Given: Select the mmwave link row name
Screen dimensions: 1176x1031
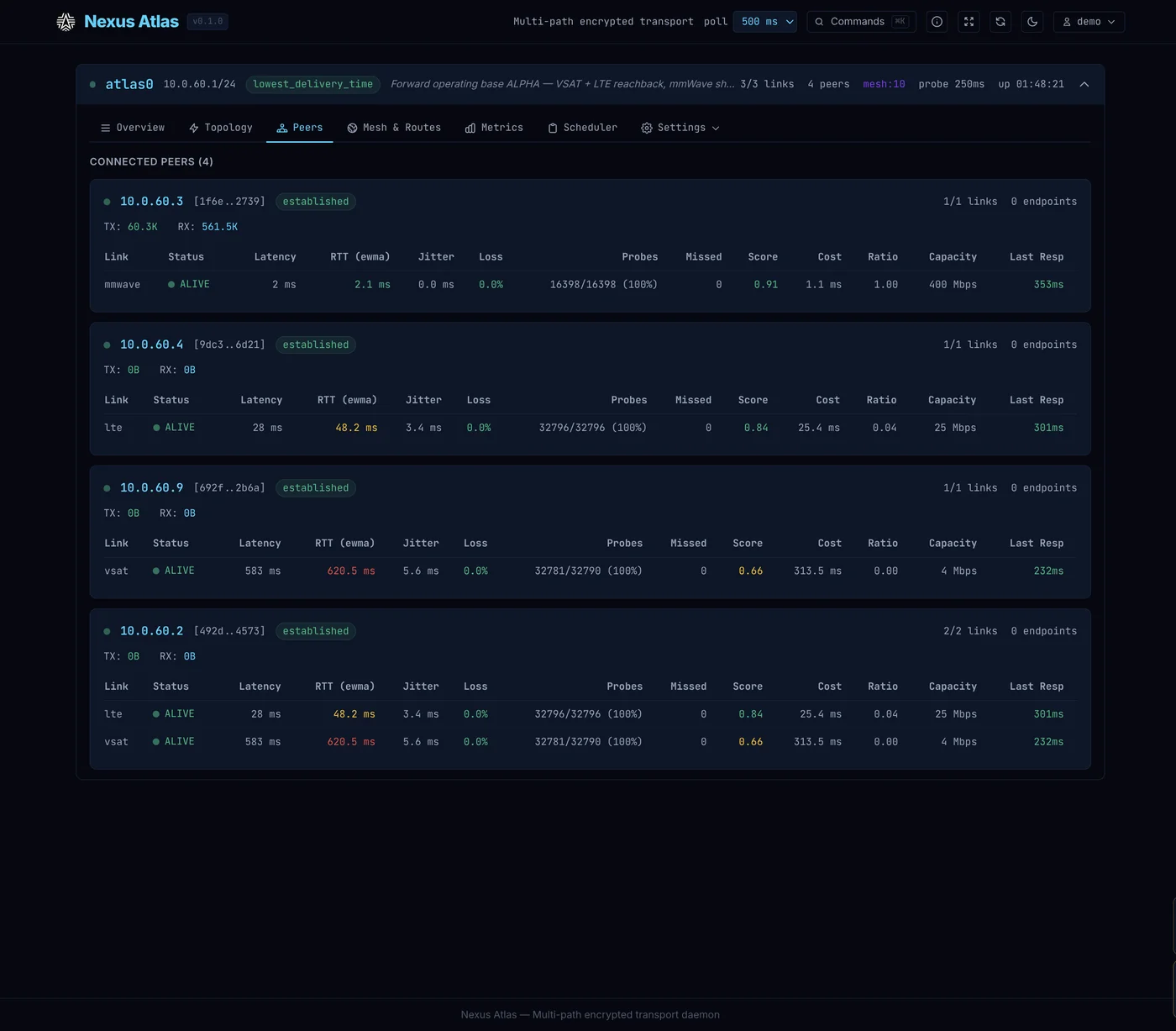Looking at the screenshot, I should [x=123, y=285].
